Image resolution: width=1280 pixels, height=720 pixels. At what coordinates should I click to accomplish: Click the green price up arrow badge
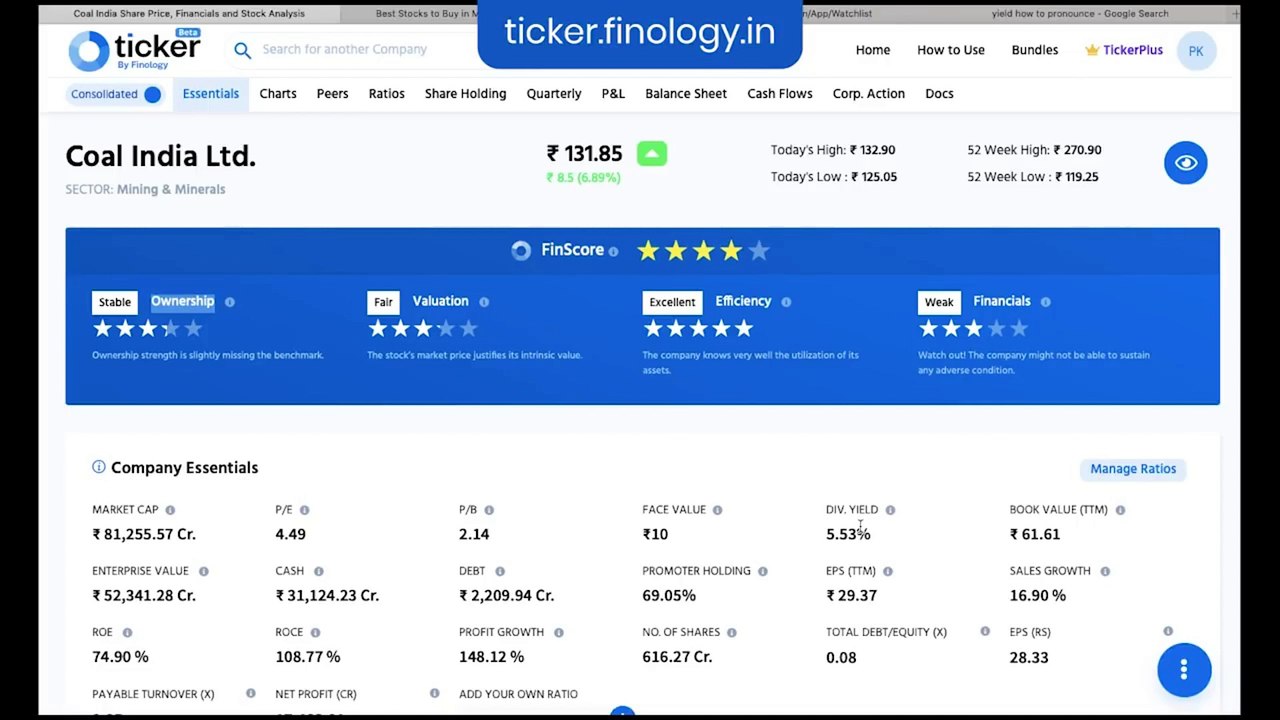(x=652, y=154)
